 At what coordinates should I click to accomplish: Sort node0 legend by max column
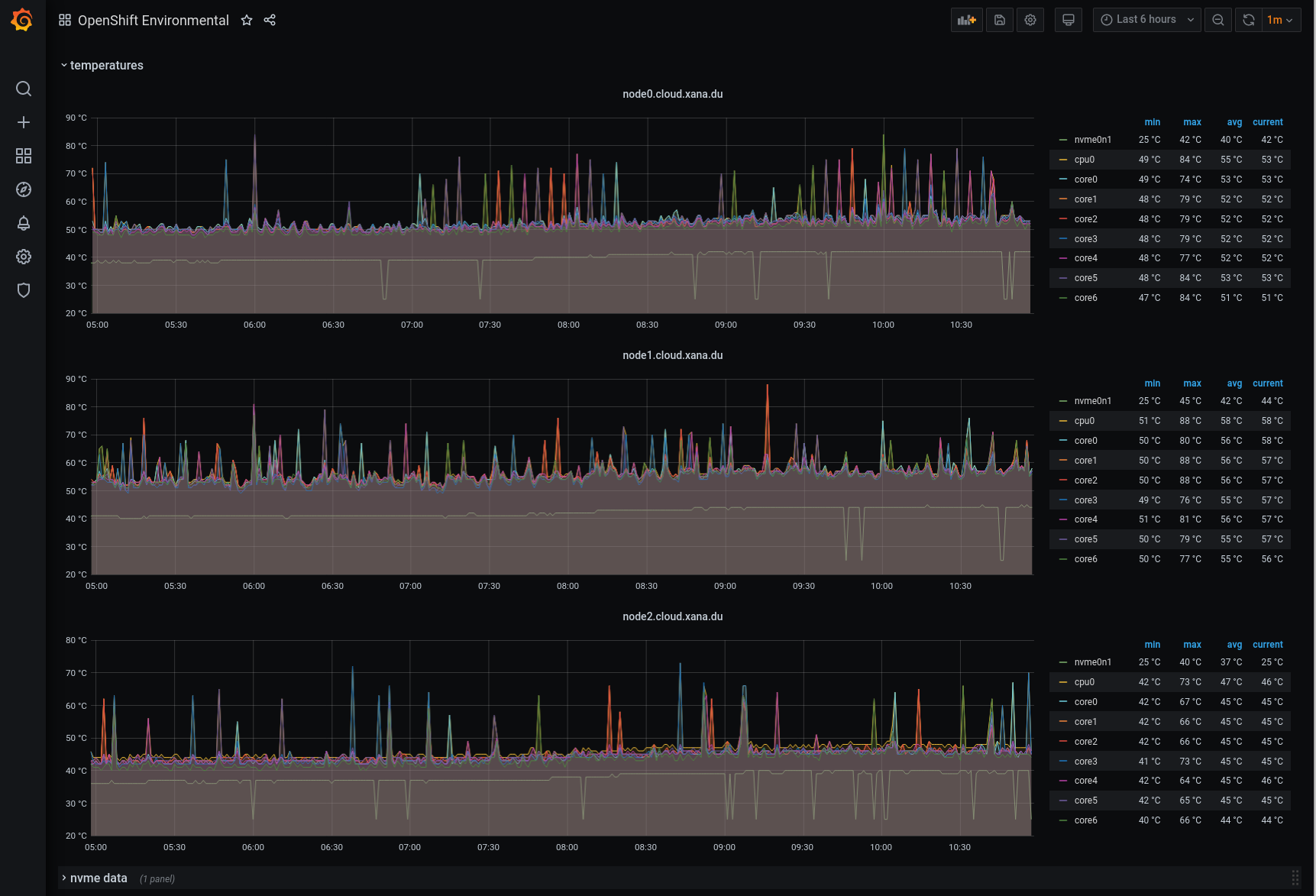click(1192, 122)
